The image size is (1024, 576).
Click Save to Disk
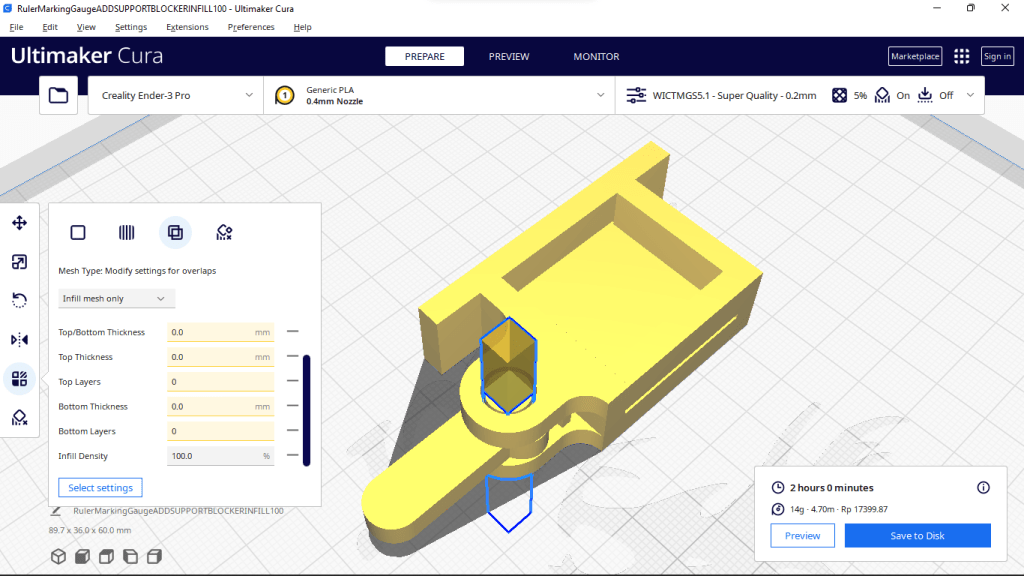(918, 536)
